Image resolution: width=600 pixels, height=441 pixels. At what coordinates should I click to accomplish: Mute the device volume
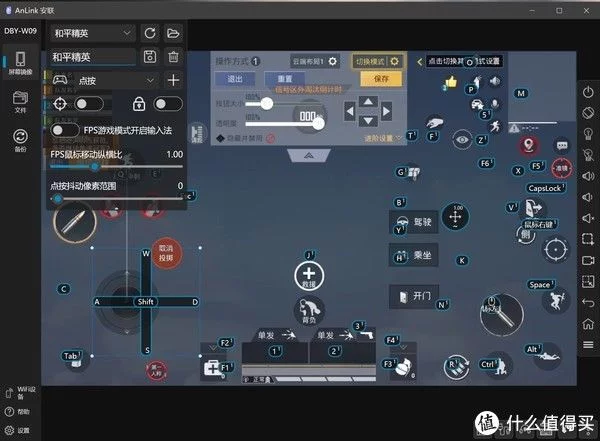coord(588,218)
